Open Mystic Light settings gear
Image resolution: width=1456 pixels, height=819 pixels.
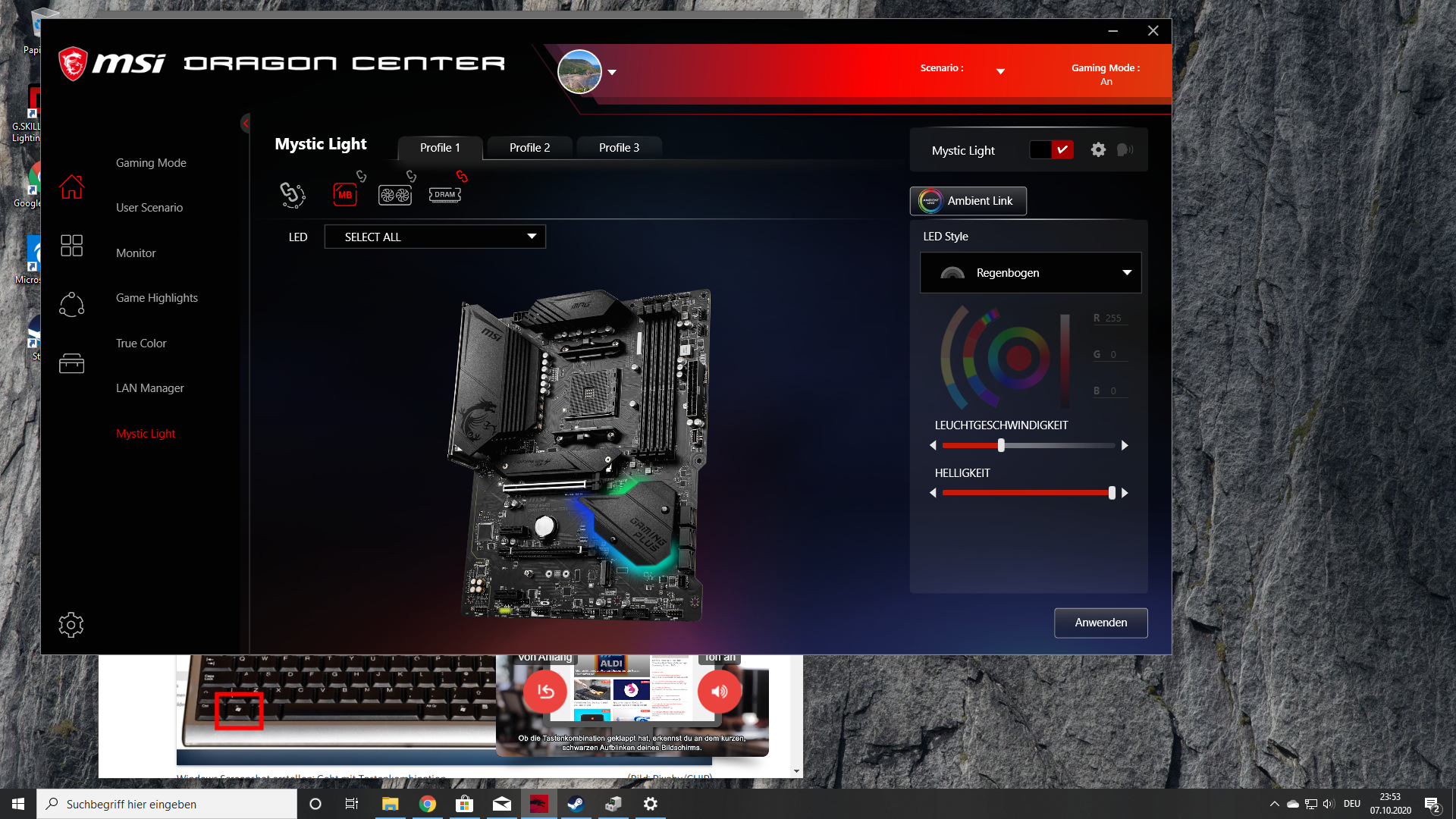tap(1098, 150)
